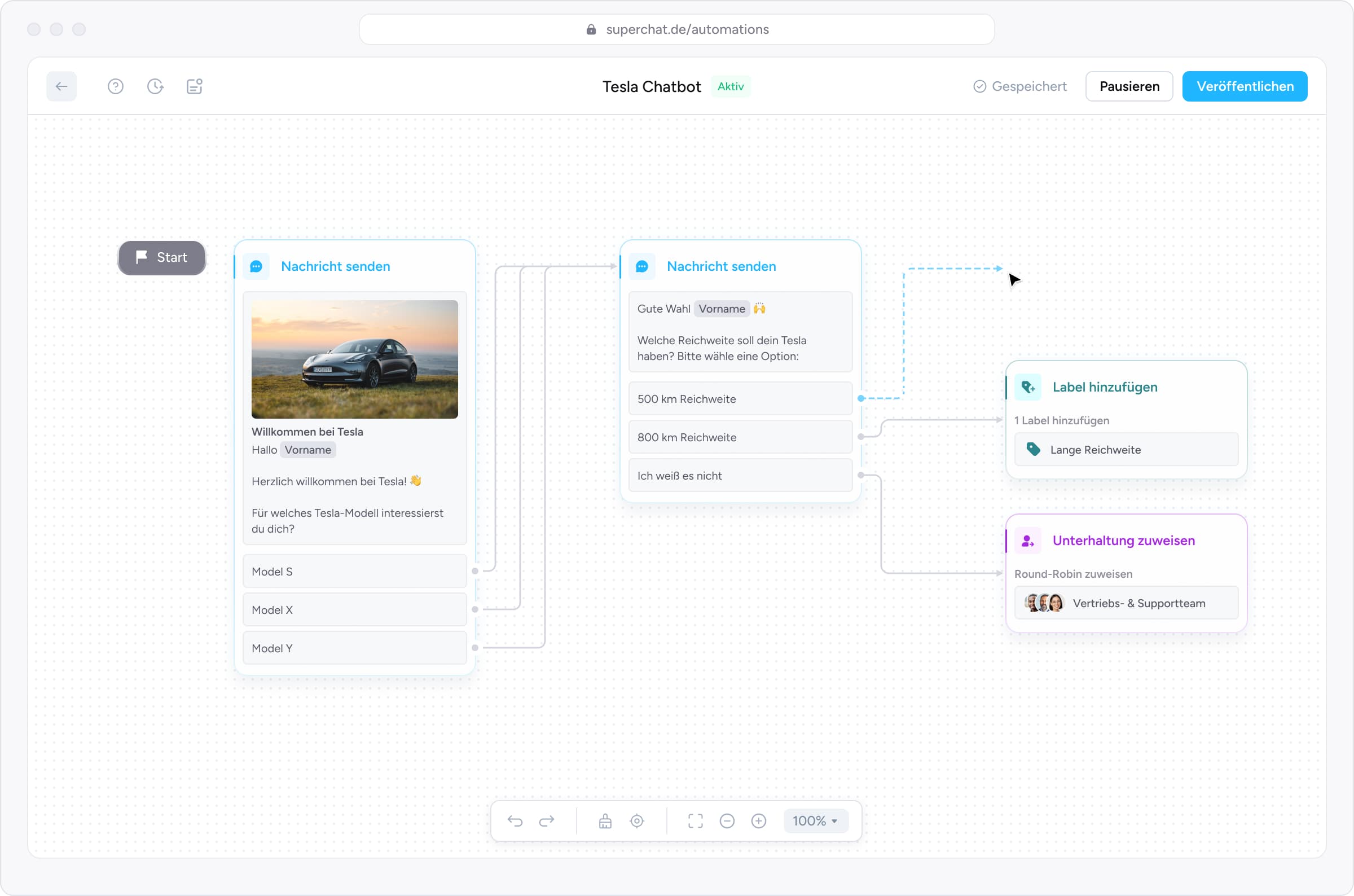The width and height of the screenshot is (1354, 896).
Task: Tidy up the flow with the brush icon
Action: tap(605, 821)
